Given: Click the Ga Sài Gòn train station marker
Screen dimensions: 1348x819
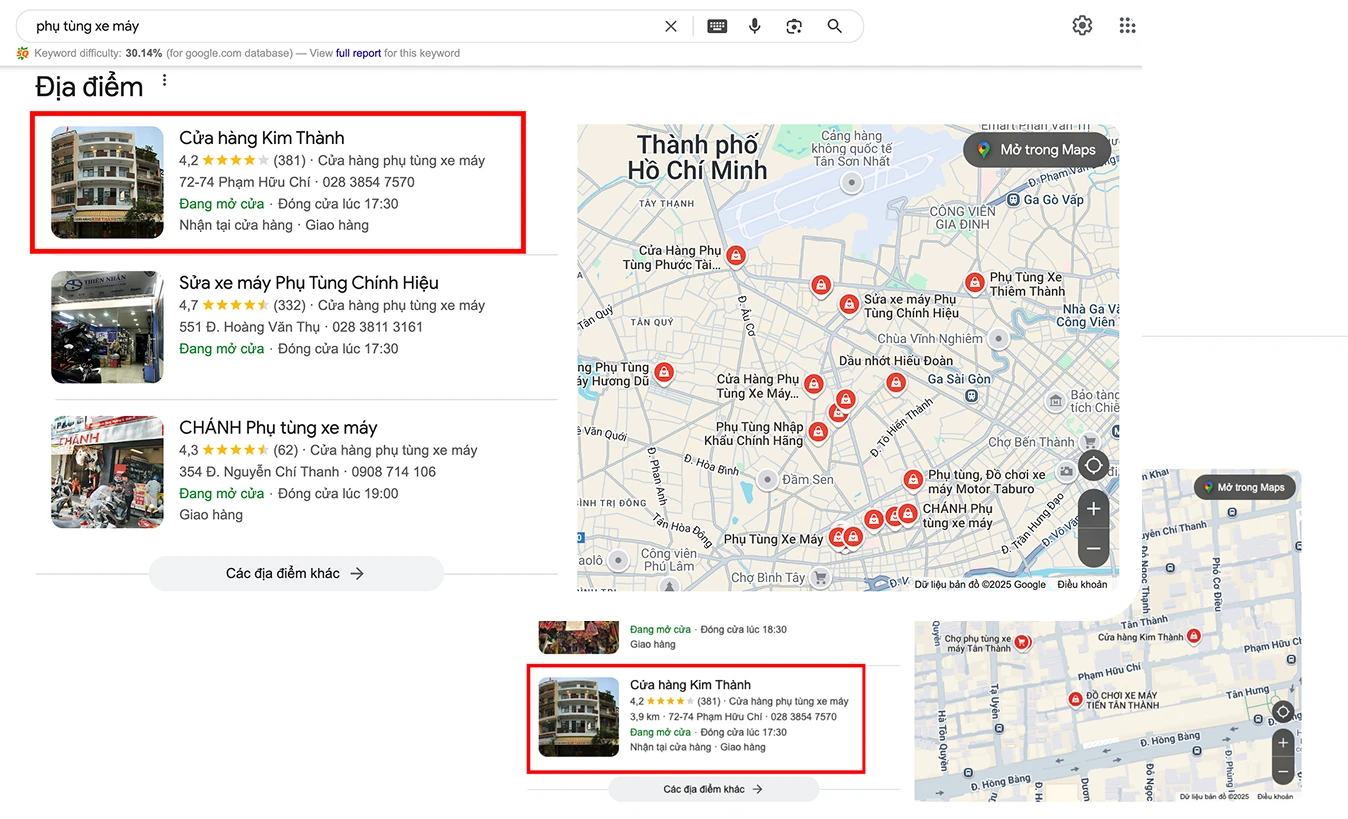Looking at the screenshot, I should [971, 395].
